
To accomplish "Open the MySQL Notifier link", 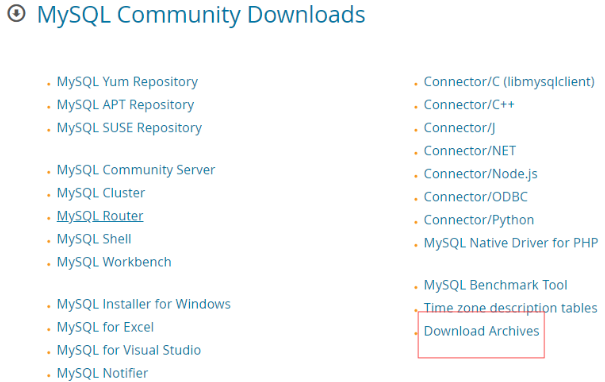I will tap(102, 374).
